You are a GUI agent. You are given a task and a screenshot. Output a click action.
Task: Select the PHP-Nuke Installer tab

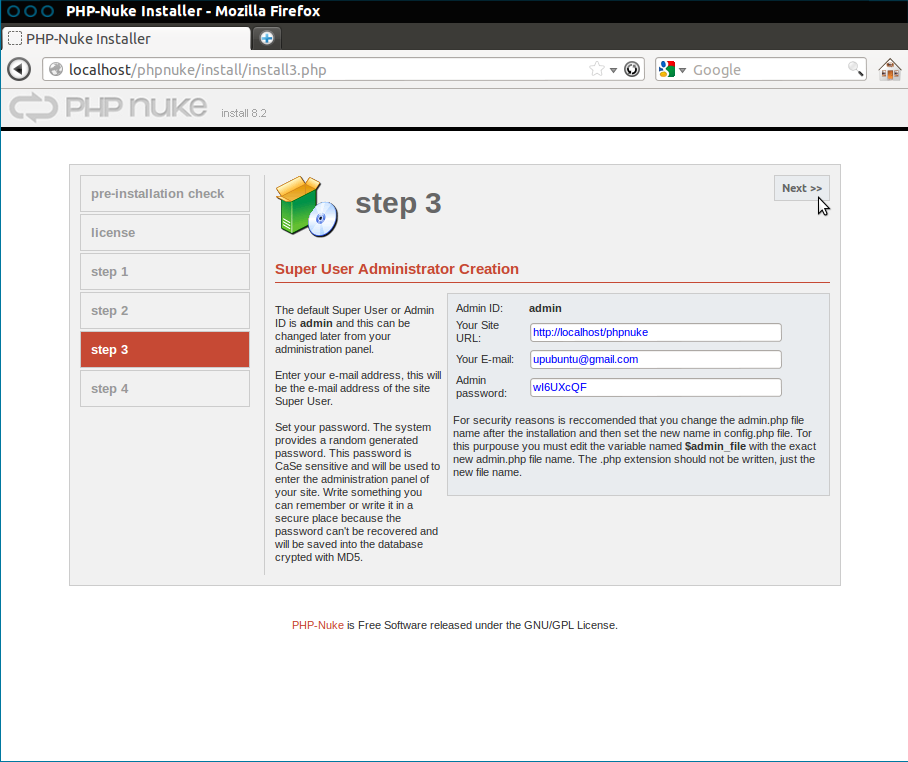coord(126,39)
